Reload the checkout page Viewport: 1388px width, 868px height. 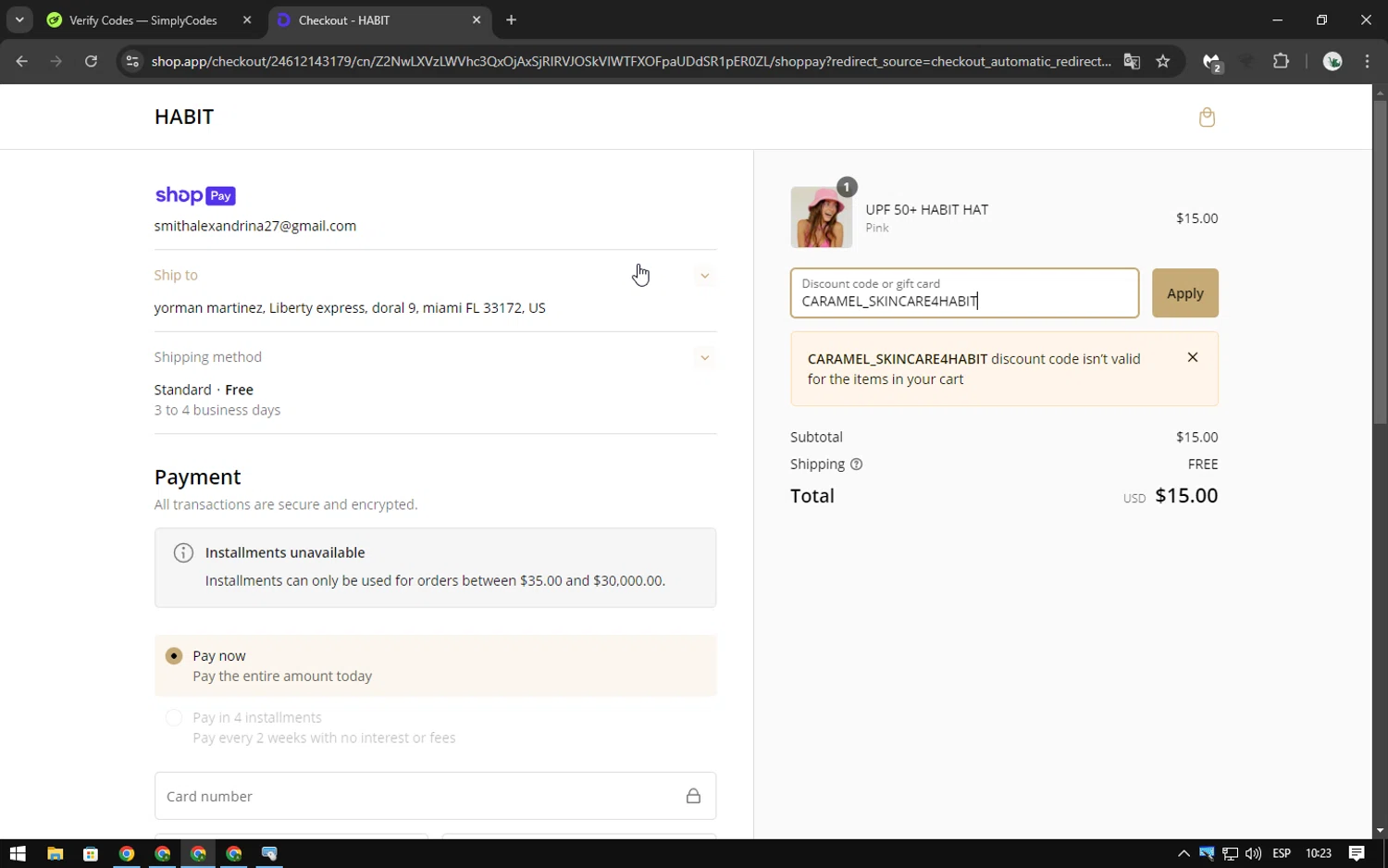coord(91,61)
